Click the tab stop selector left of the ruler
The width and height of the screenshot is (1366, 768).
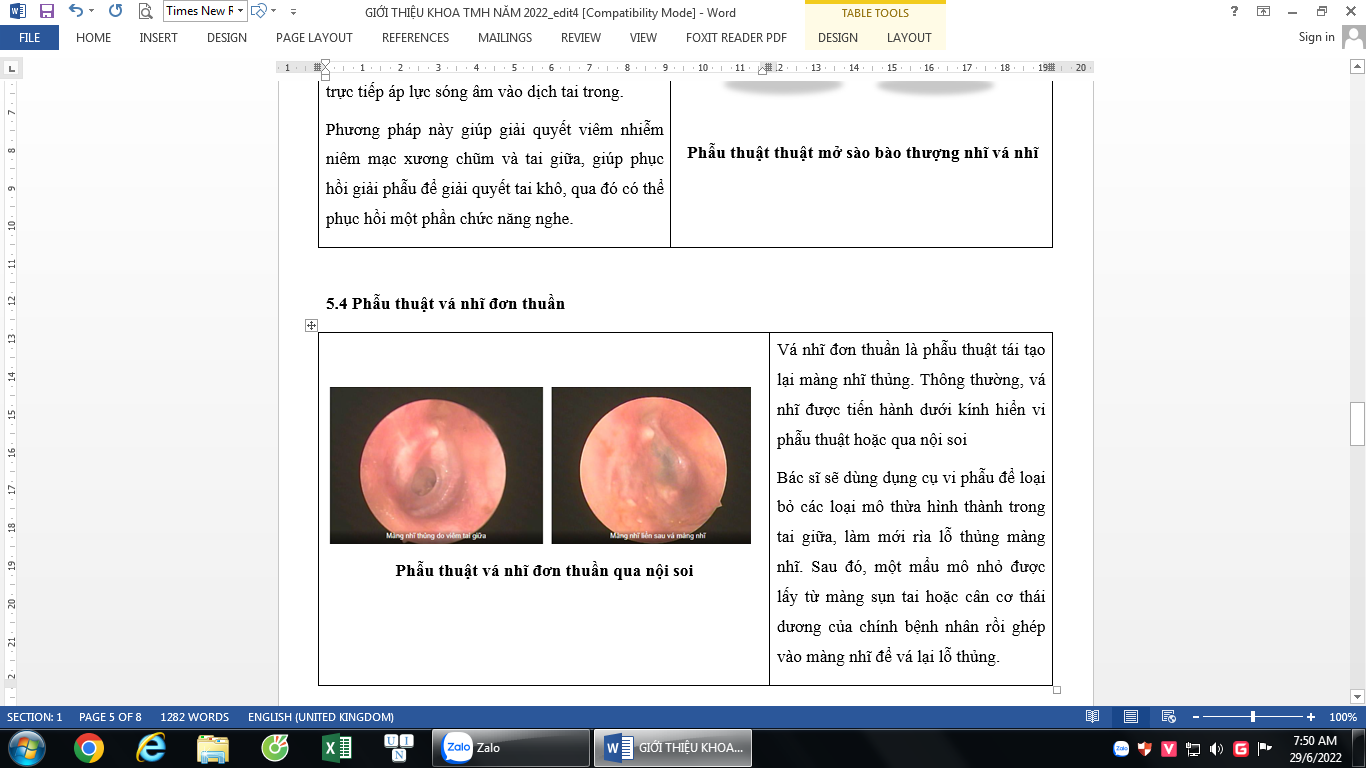pyautogui.click(x=11, y=69)
